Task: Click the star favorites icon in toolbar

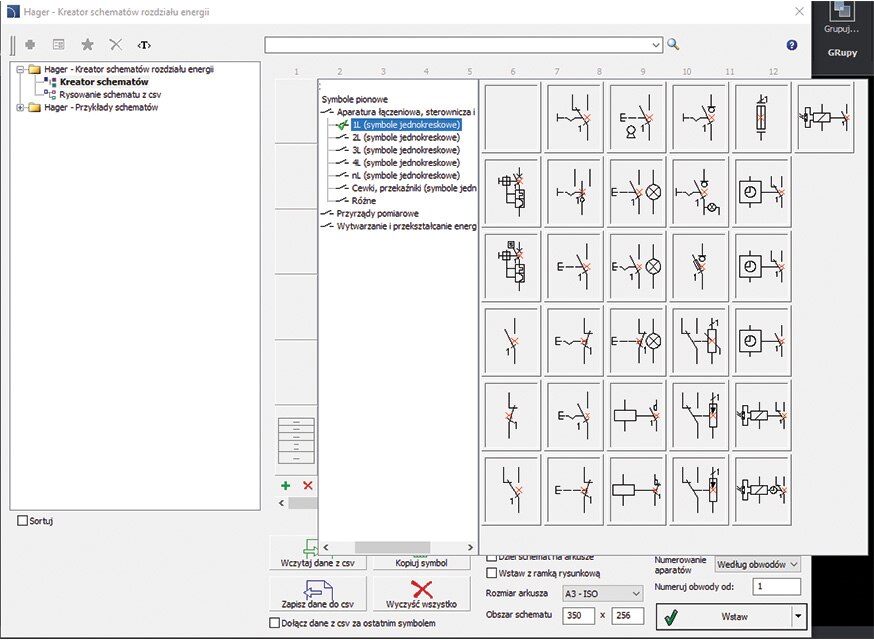Action: pos(87,45)
